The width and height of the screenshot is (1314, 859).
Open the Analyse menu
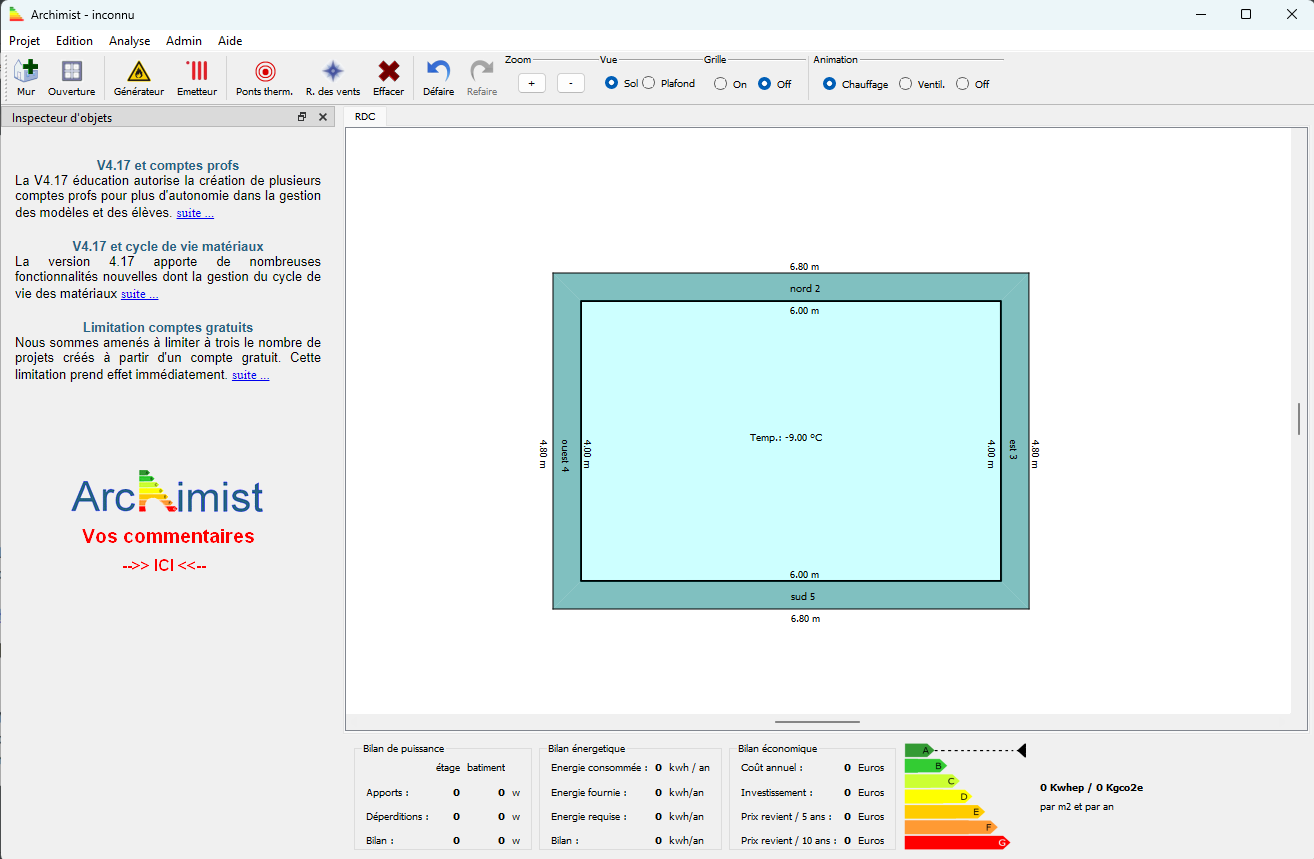(129, 41)
